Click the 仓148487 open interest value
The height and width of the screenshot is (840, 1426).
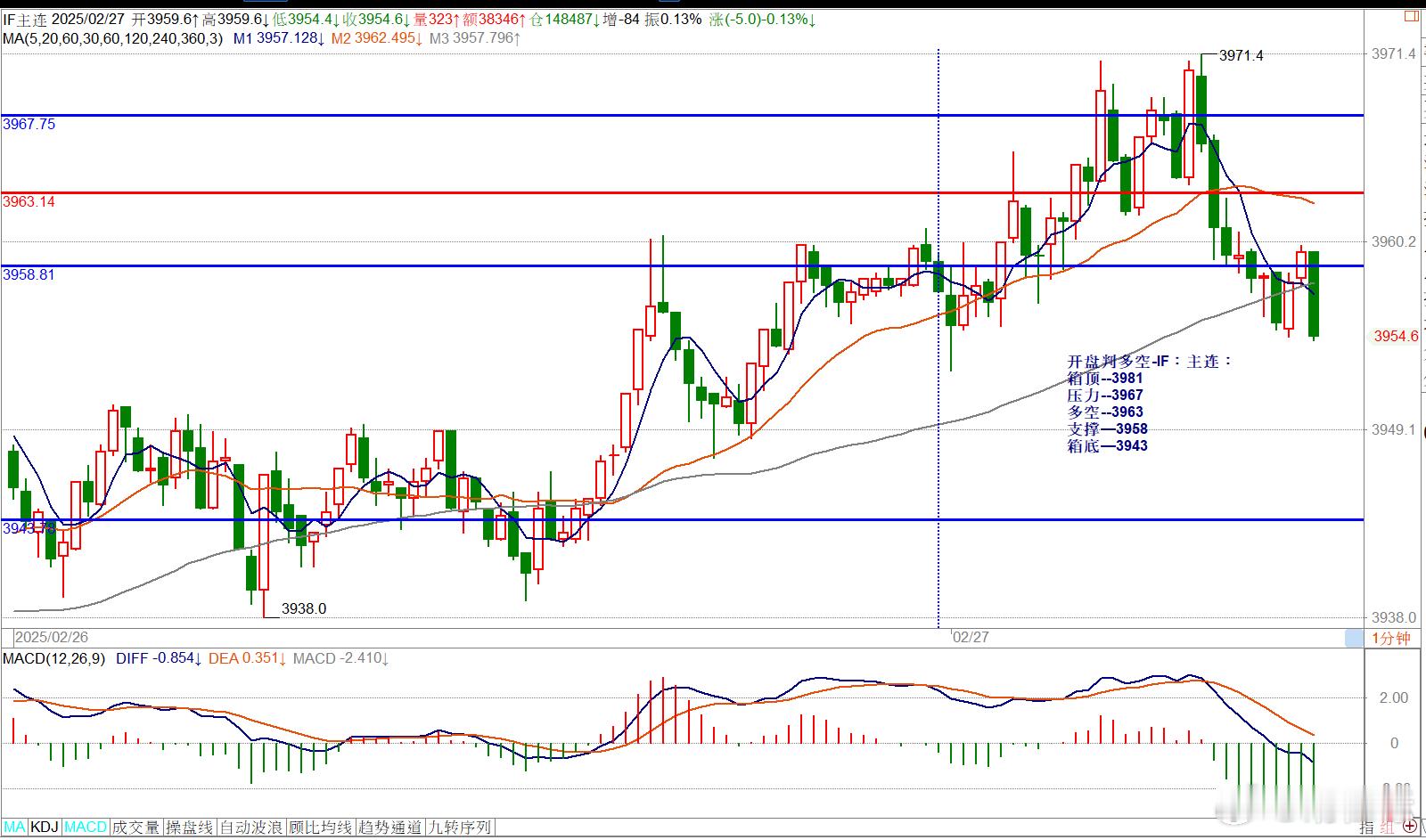tap(563, 20)
